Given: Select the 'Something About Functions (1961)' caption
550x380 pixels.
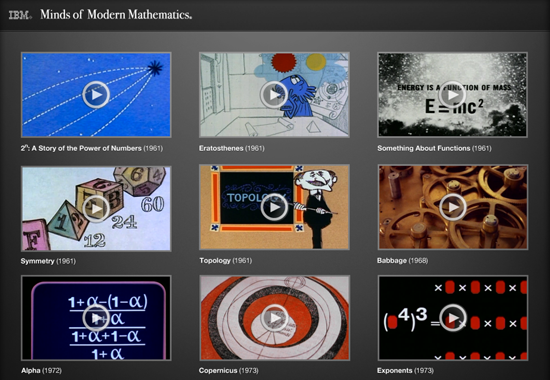Looking at the screenshot, I should click(434, 148).
